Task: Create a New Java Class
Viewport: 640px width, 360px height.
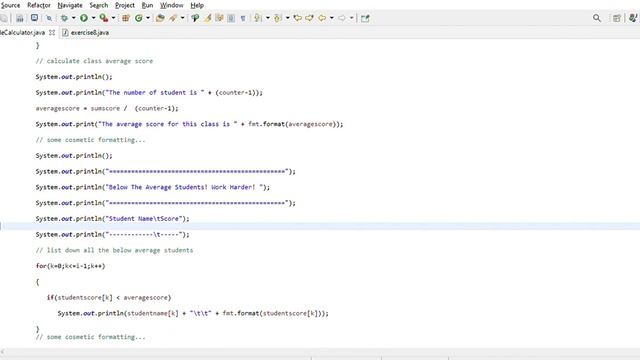Action: coord(138,18)
